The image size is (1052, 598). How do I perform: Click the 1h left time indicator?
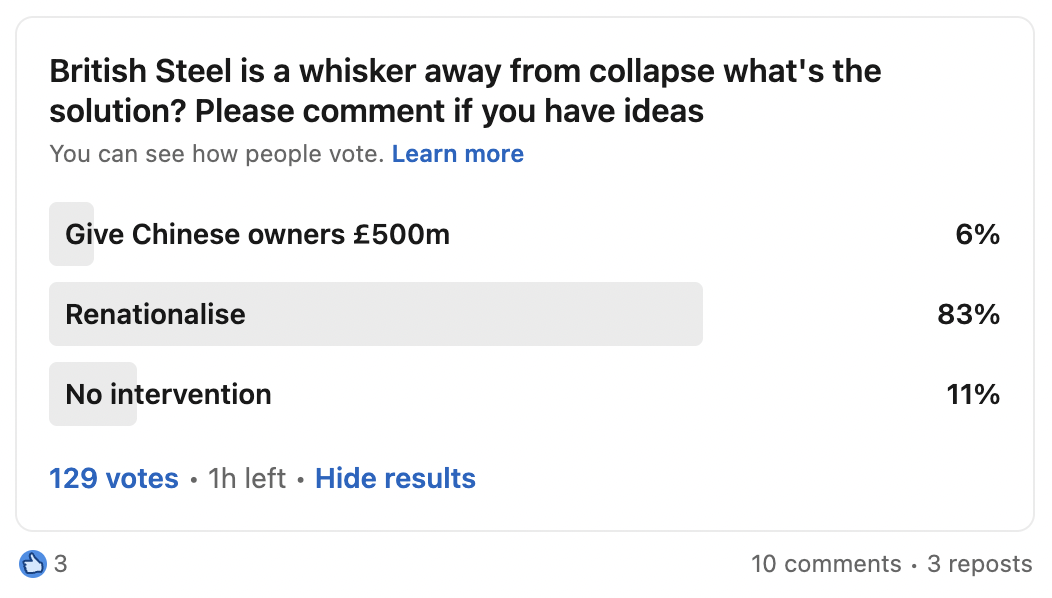246,479
